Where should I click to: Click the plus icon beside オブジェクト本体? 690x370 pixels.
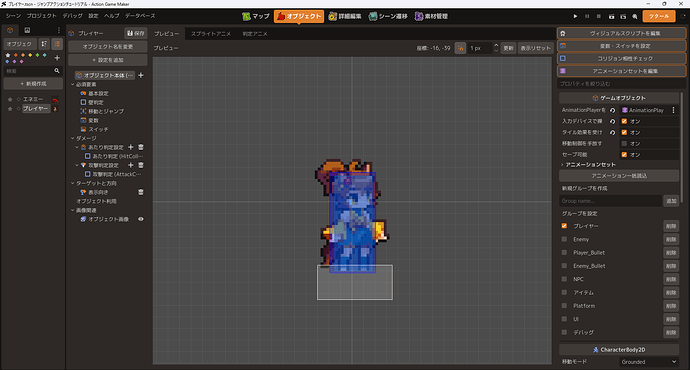click(x=141, y=75)
